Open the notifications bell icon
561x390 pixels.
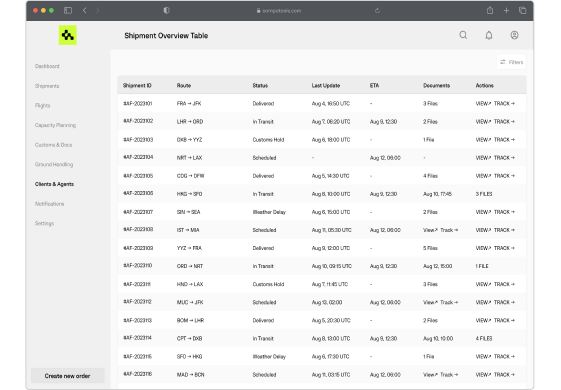[x=489, y=35]
